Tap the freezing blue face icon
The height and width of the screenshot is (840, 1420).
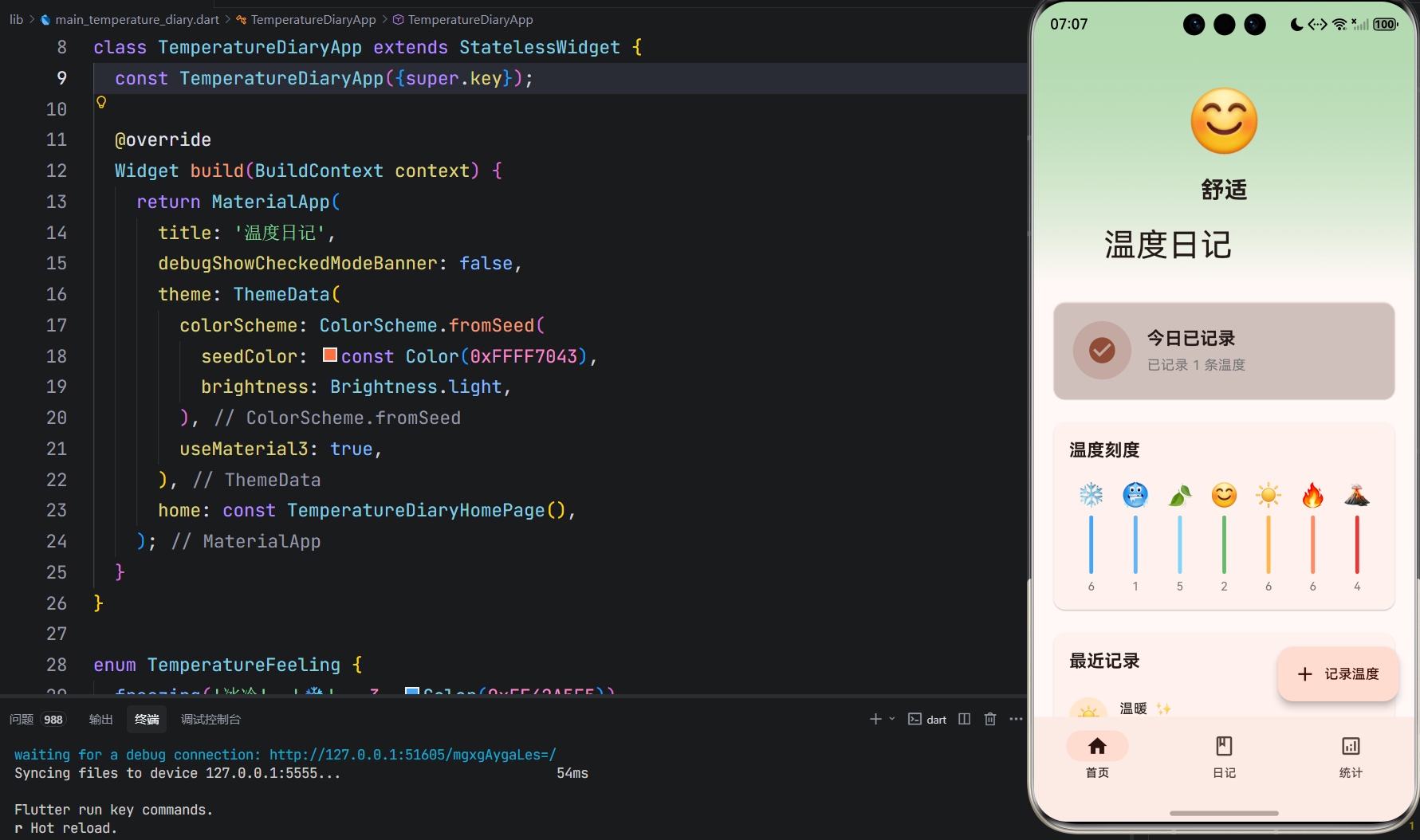(x=1135, y=495)
